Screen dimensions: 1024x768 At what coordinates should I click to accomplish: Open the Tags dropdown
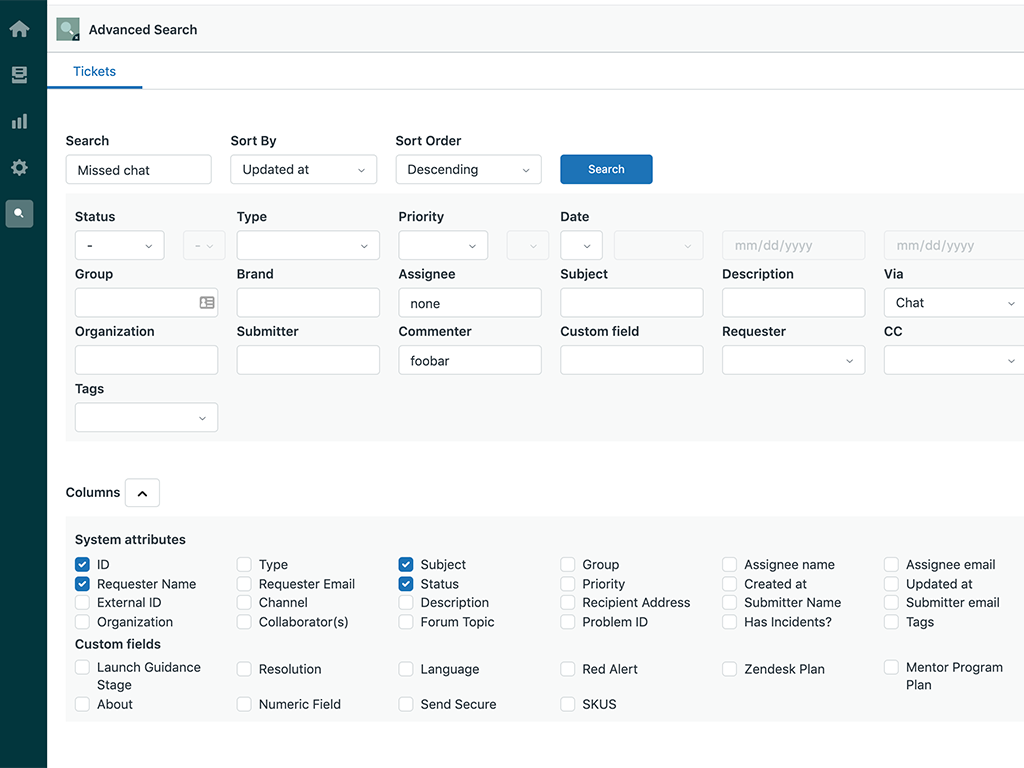(x=146, y=418)
